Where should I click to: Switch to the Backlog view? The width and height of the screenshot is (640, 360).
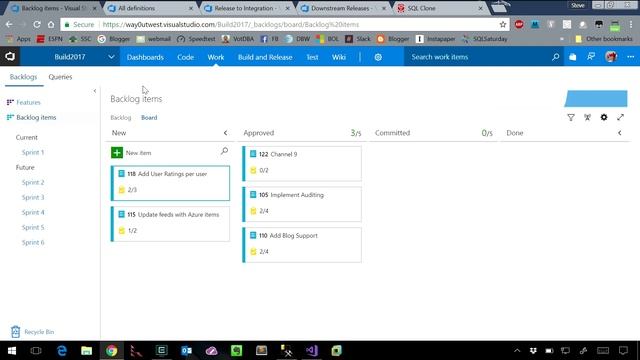click(x=121, y=118)
